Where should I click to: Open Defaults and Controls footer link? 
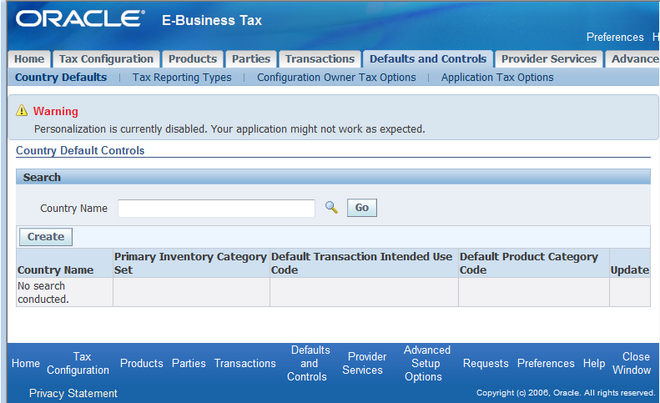click(309, 363)
